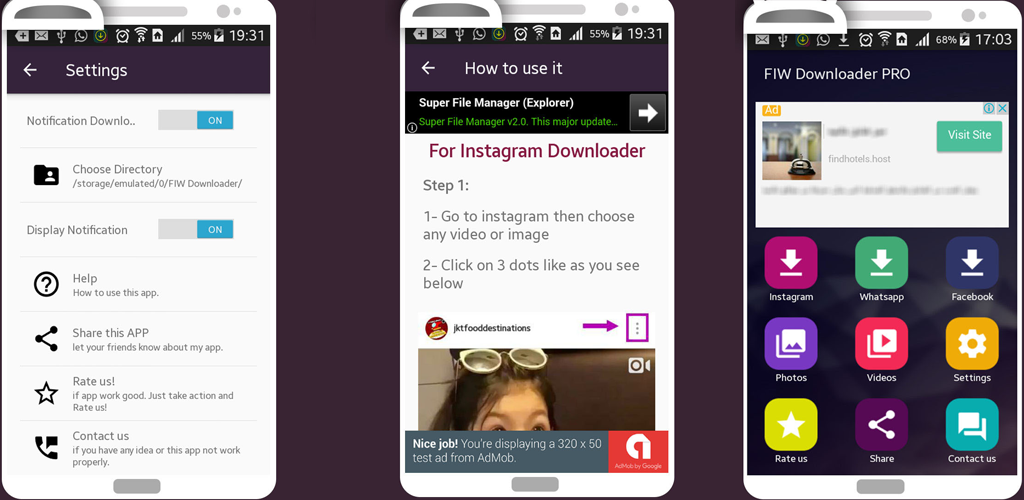Tap the Share this APP icon
Image resolution: width=1024 pixels, height=500 pixels.
[46, 339]
